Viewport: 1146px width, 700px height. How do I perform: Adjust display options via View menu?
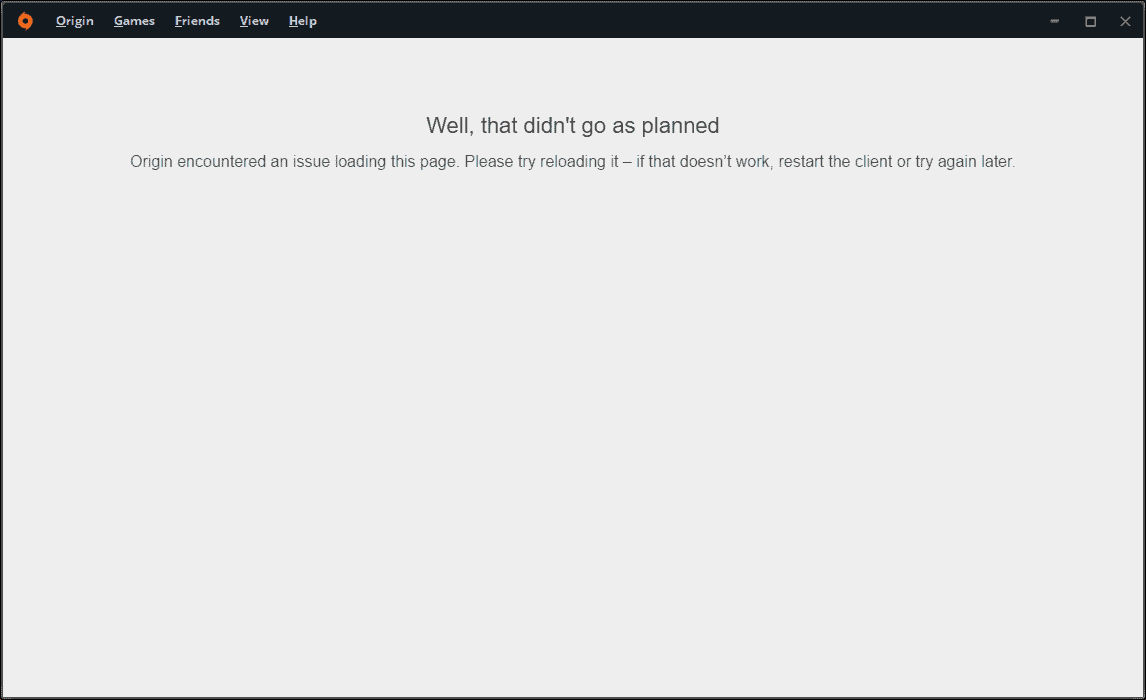click(x=253, y=20)
